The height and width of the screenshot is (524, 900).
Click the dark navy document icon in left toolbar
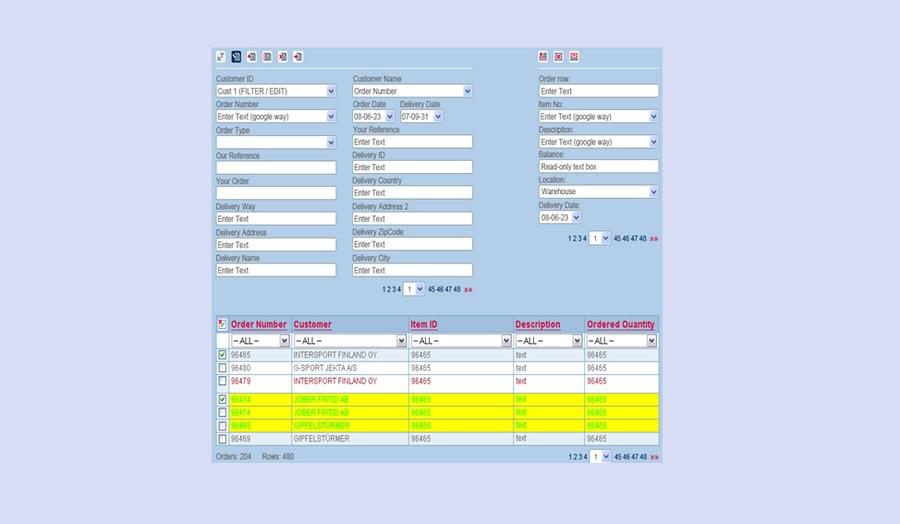pyautogui.click(x=236, y=56)
